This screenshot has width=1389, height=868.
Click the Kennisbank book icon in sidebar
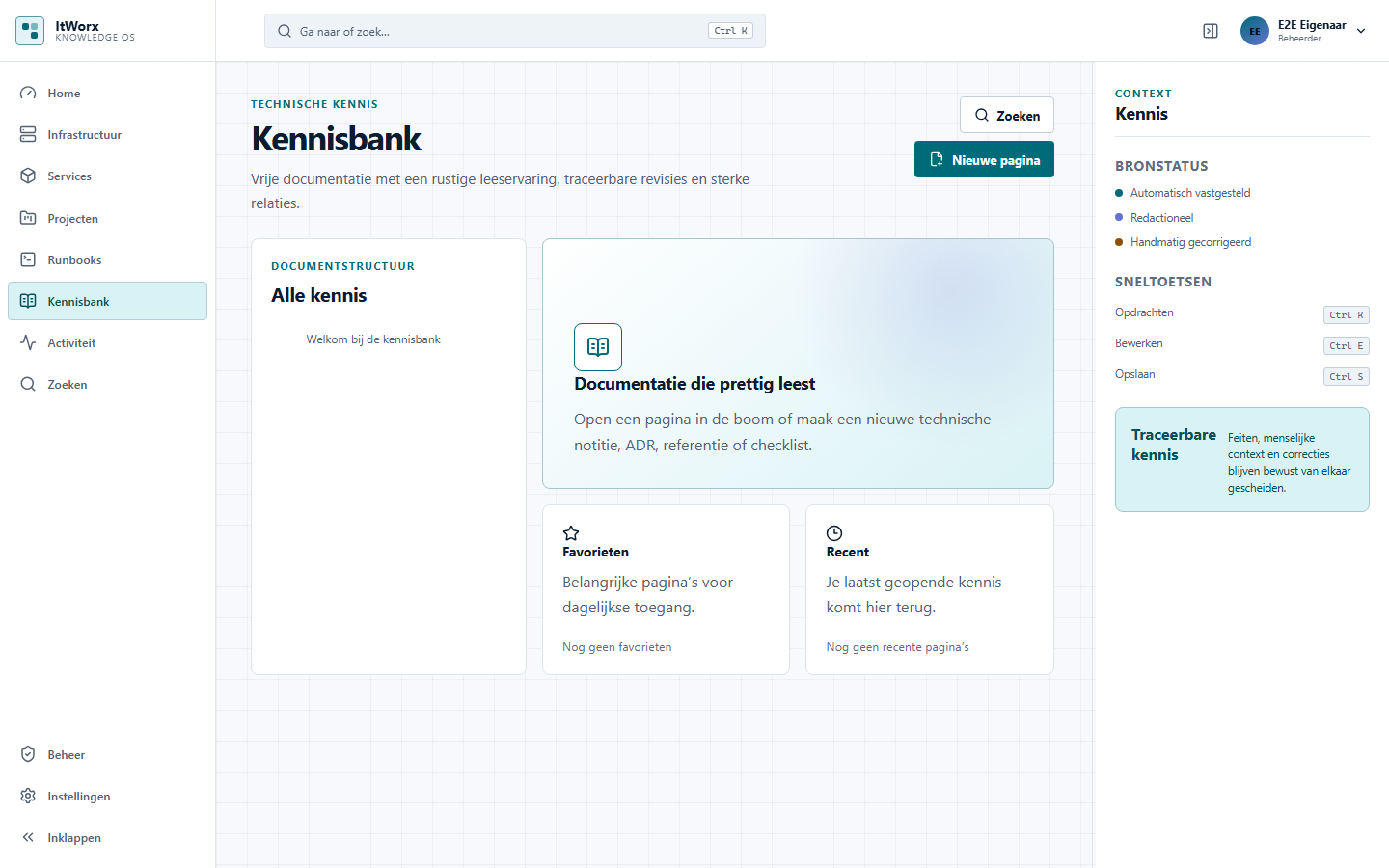click(x=28, y=301)
